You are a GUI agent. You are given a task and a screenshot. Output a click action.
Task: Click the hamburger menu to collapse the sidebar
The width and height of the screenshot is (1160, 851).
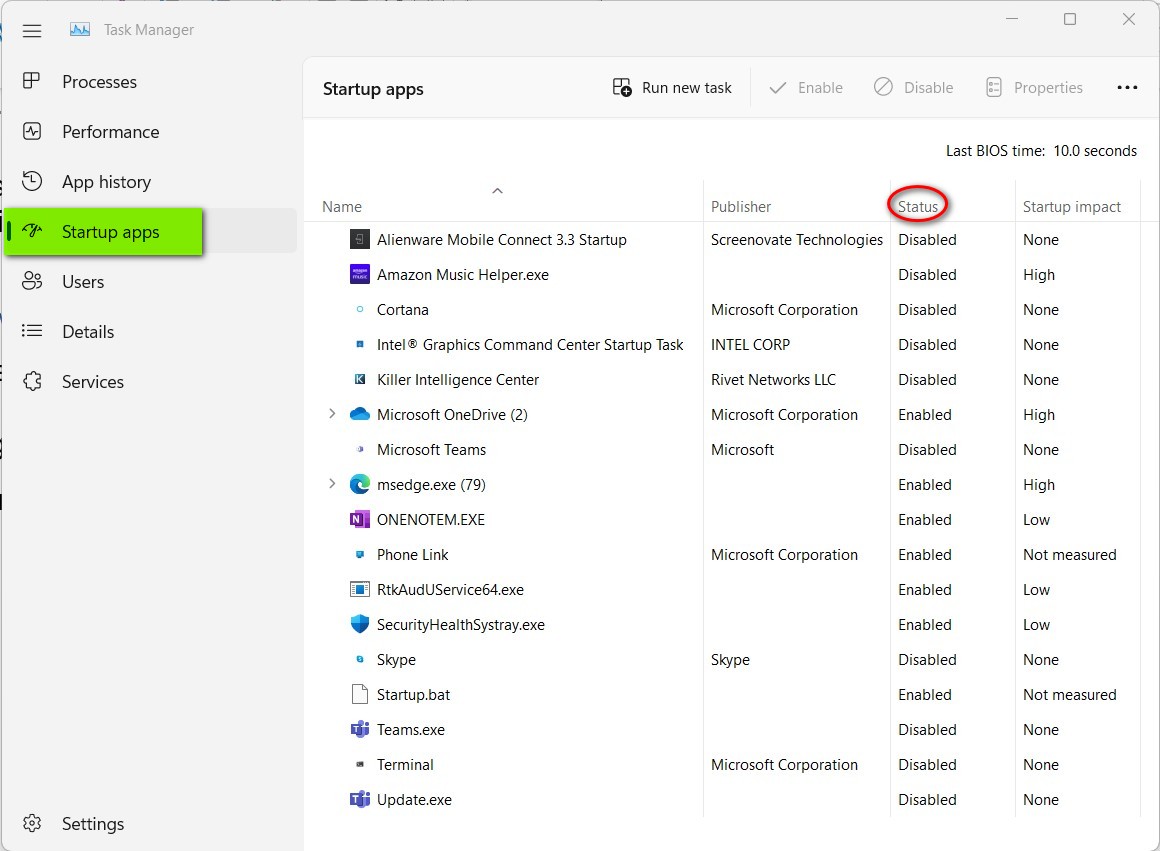[x=32, y=30]
